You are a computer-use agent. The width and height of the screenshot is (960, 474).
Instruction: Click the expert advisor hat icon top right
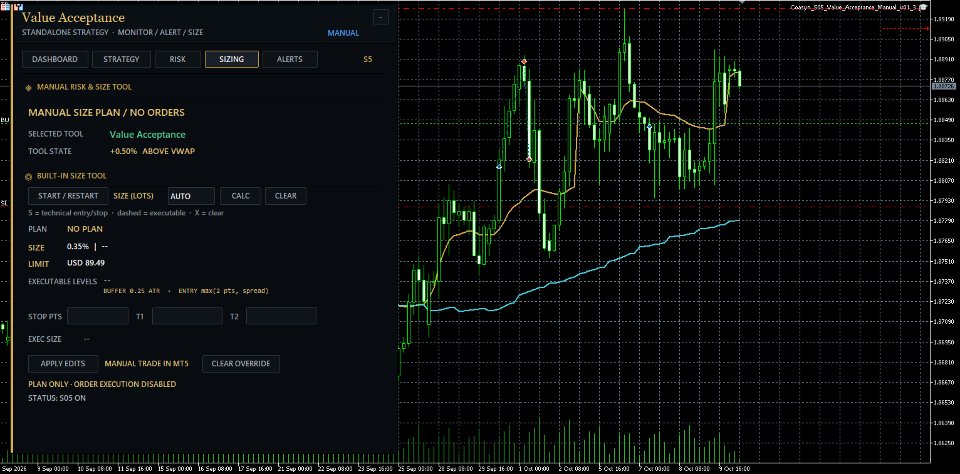[923, 7]
